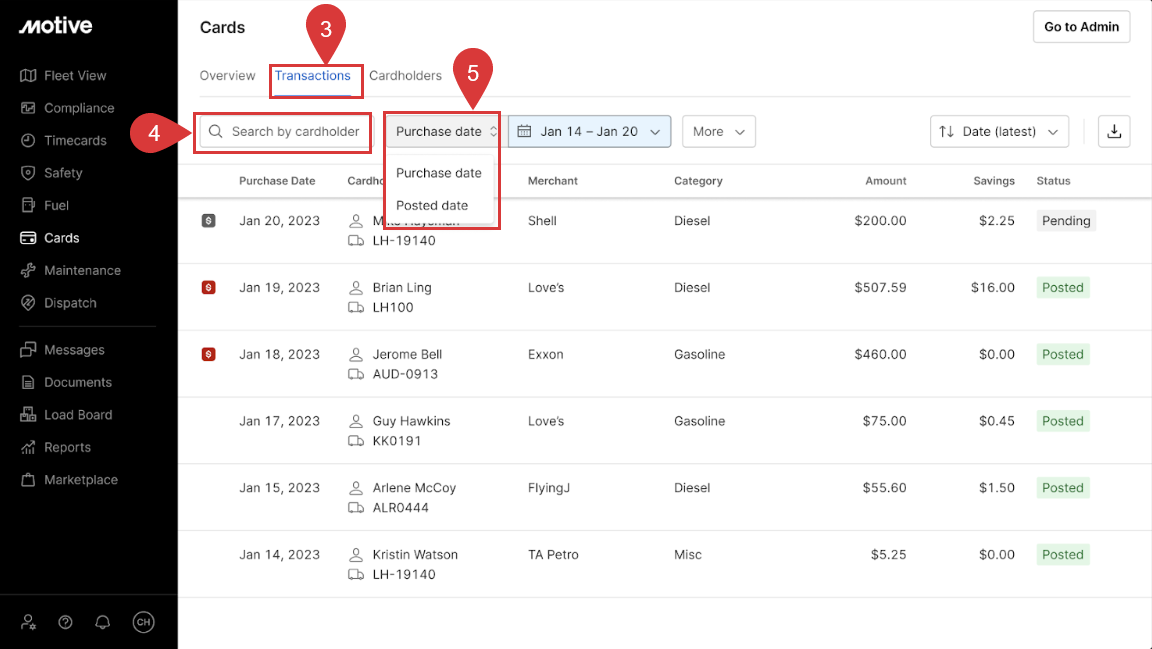Open the More filters dropdown
Viewport: 1152px width, 649px height.
coord(718,131)
